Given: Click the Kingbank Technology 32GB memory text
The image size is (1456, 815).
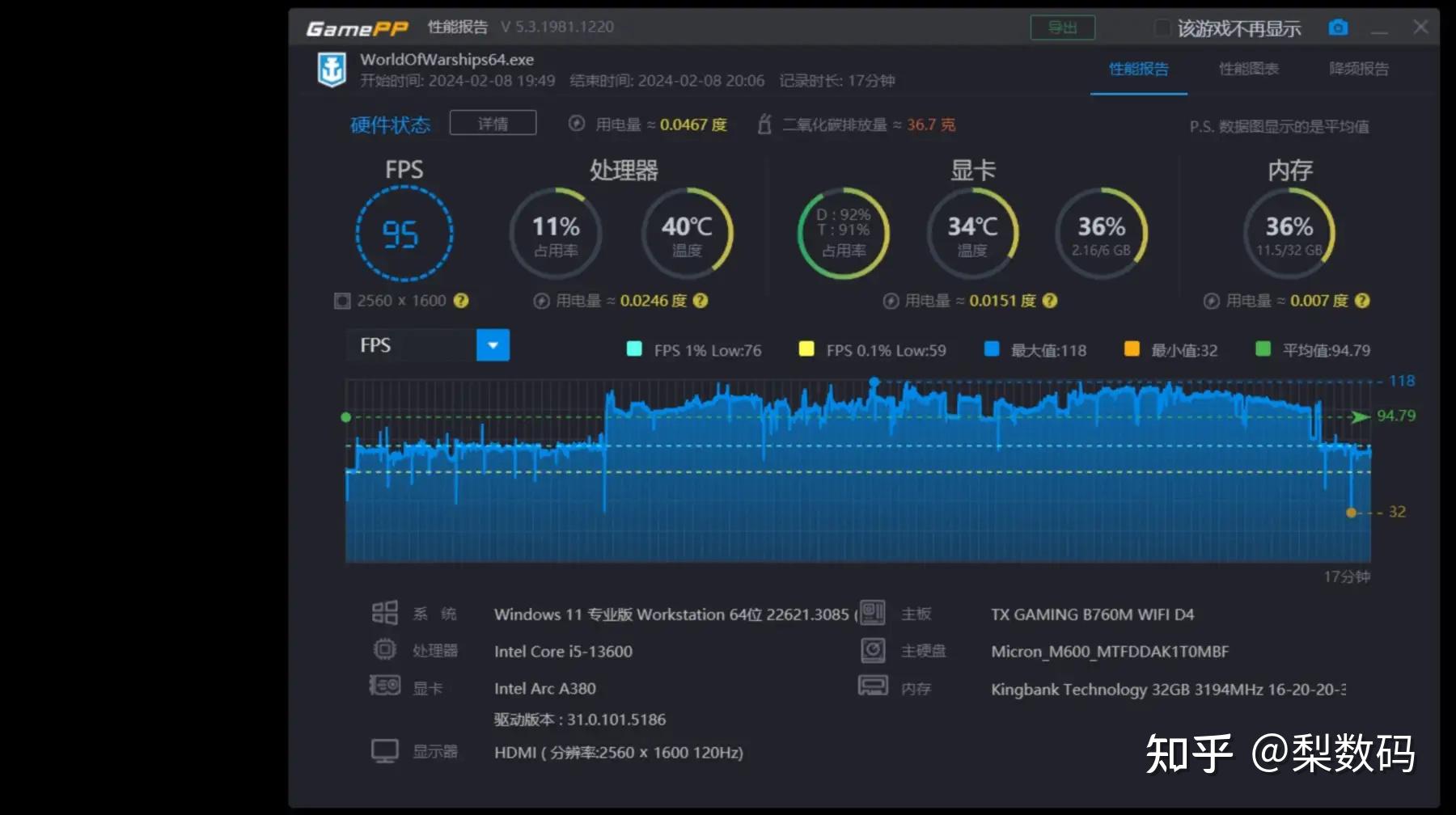Looking at the screenshot, I should point(1168,689).
